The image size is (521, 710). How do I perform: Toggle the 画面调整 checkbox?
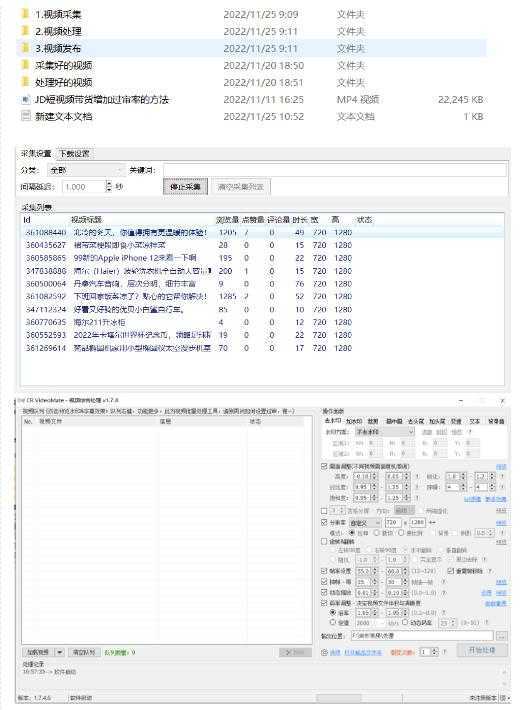point(324,466)
